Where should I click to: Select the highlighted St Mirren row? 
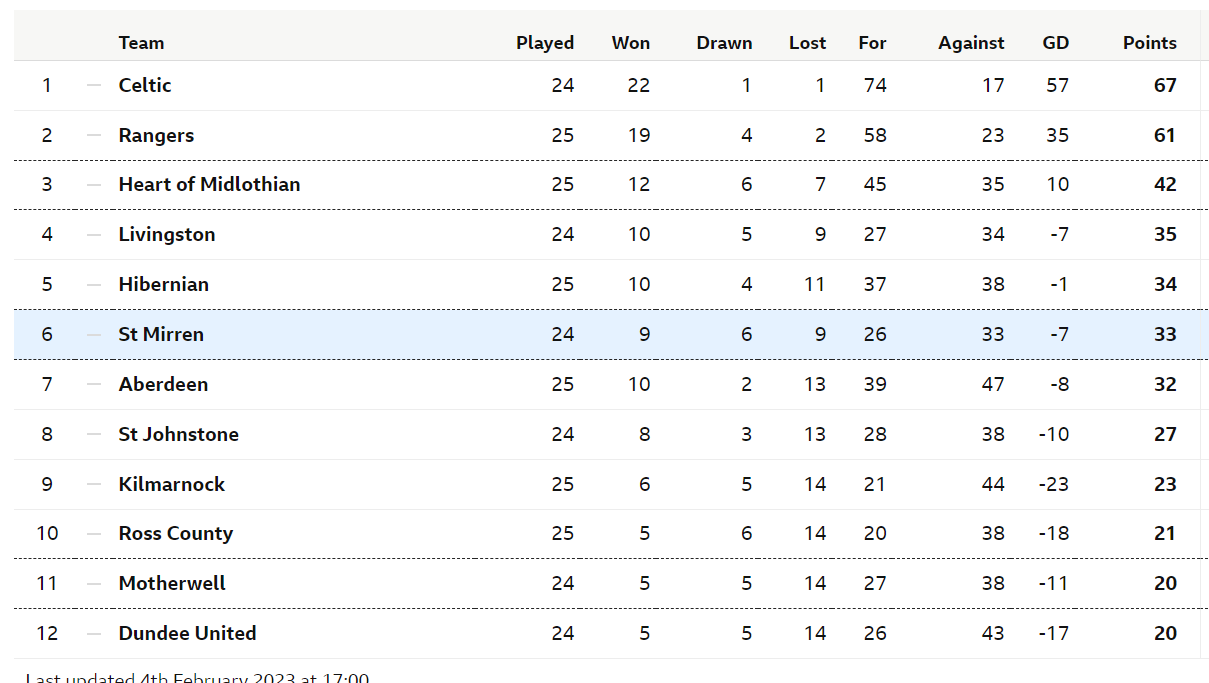(611, 334)
